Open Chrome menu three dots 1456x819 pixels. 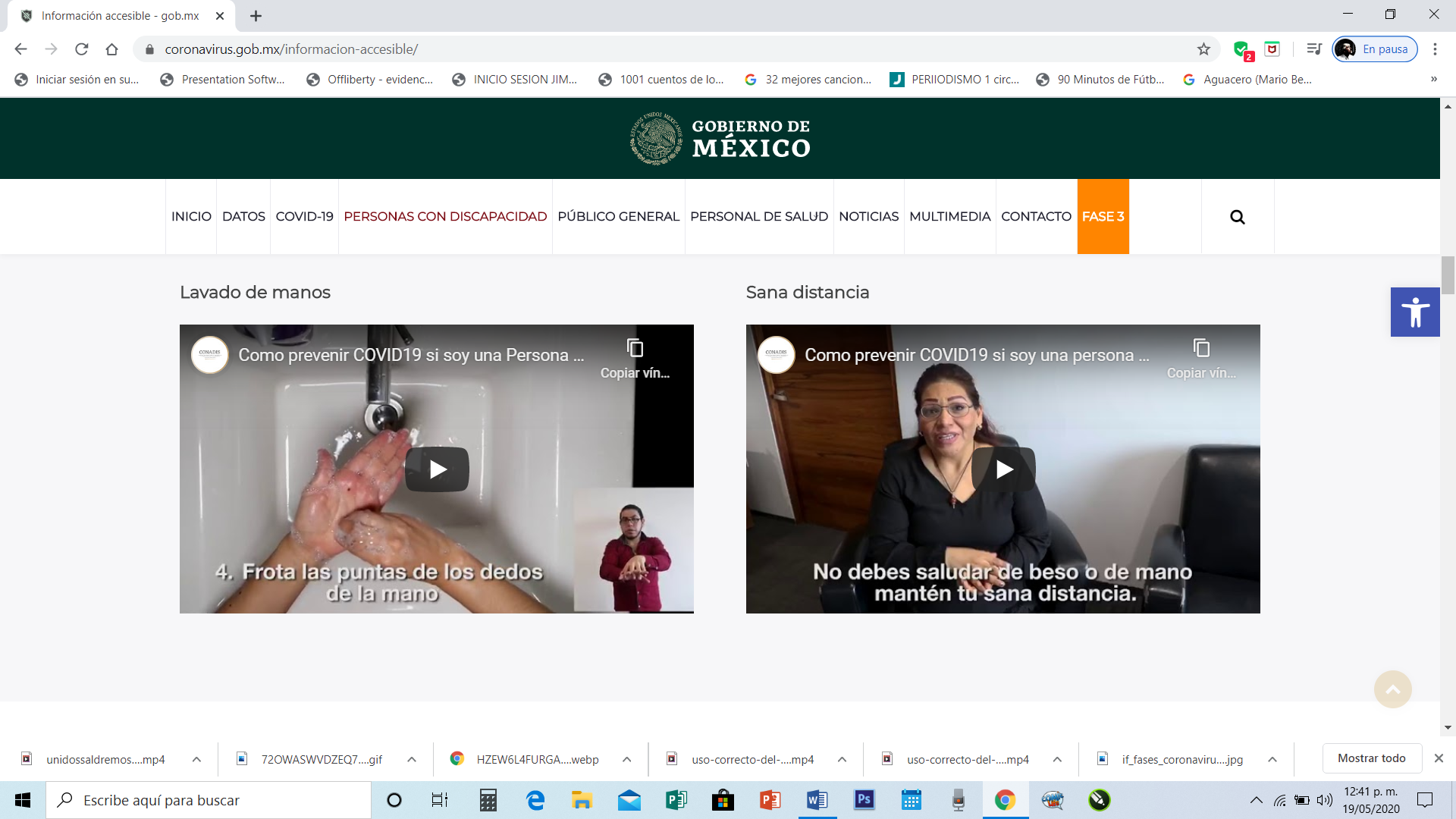pos(1435,49)
